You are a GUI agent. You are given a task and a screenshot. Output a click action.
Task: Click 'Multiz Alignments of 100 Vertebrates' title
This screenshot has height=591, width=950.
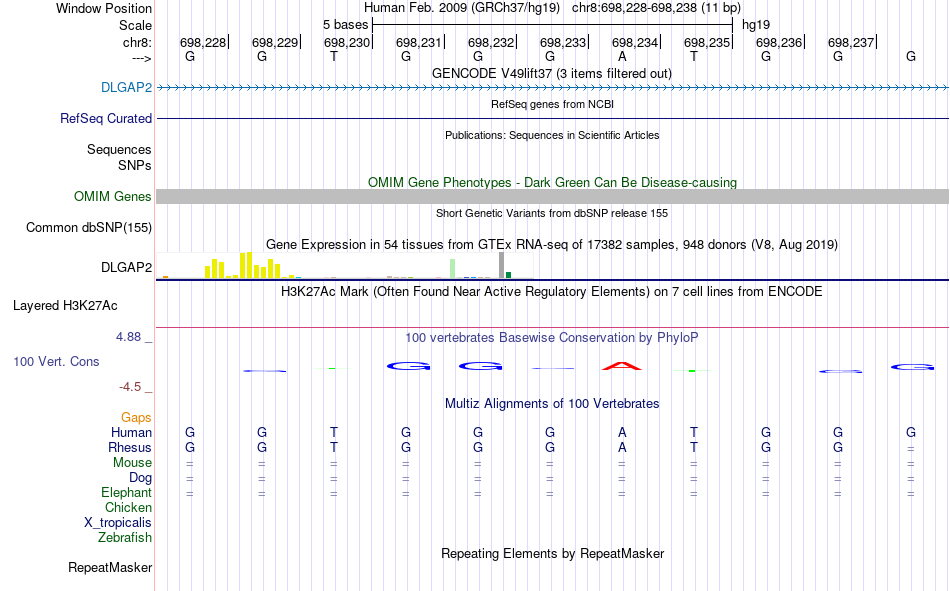pyautogui.click(x=552, y=403)
